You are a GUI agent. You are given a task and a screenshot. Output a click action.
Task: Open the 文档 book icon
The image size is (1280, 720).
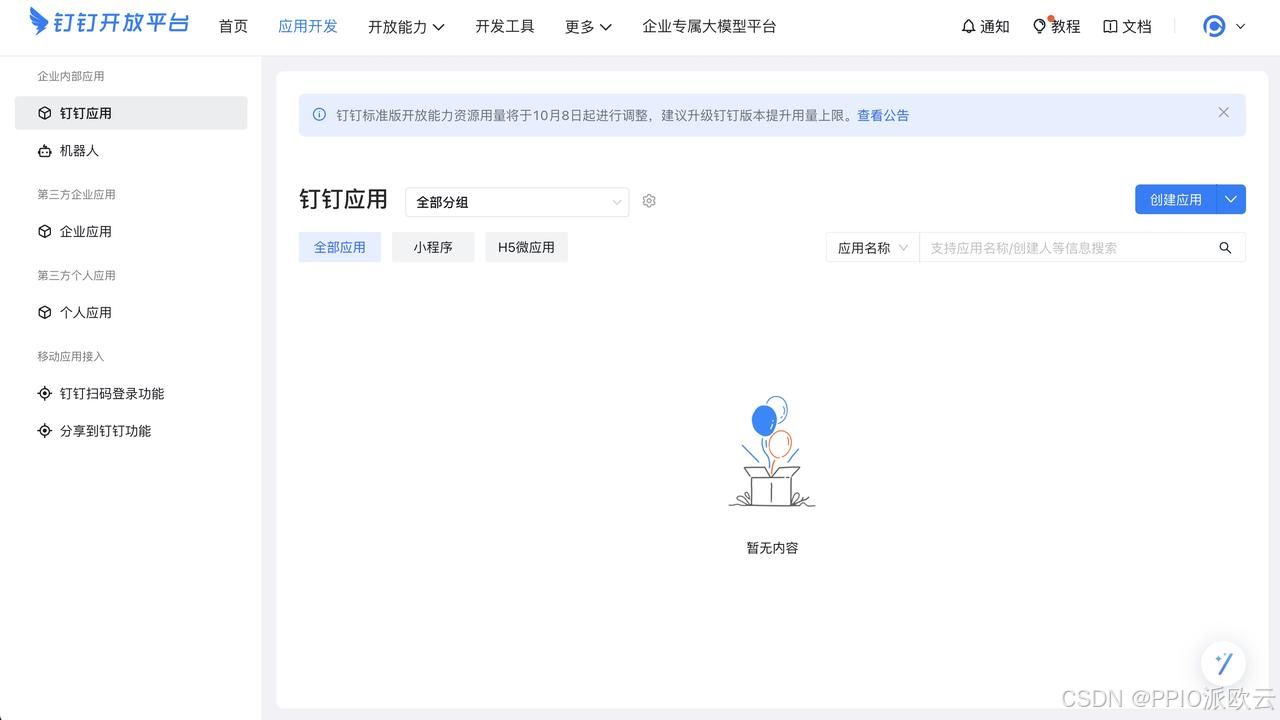tap(1110, 27)
